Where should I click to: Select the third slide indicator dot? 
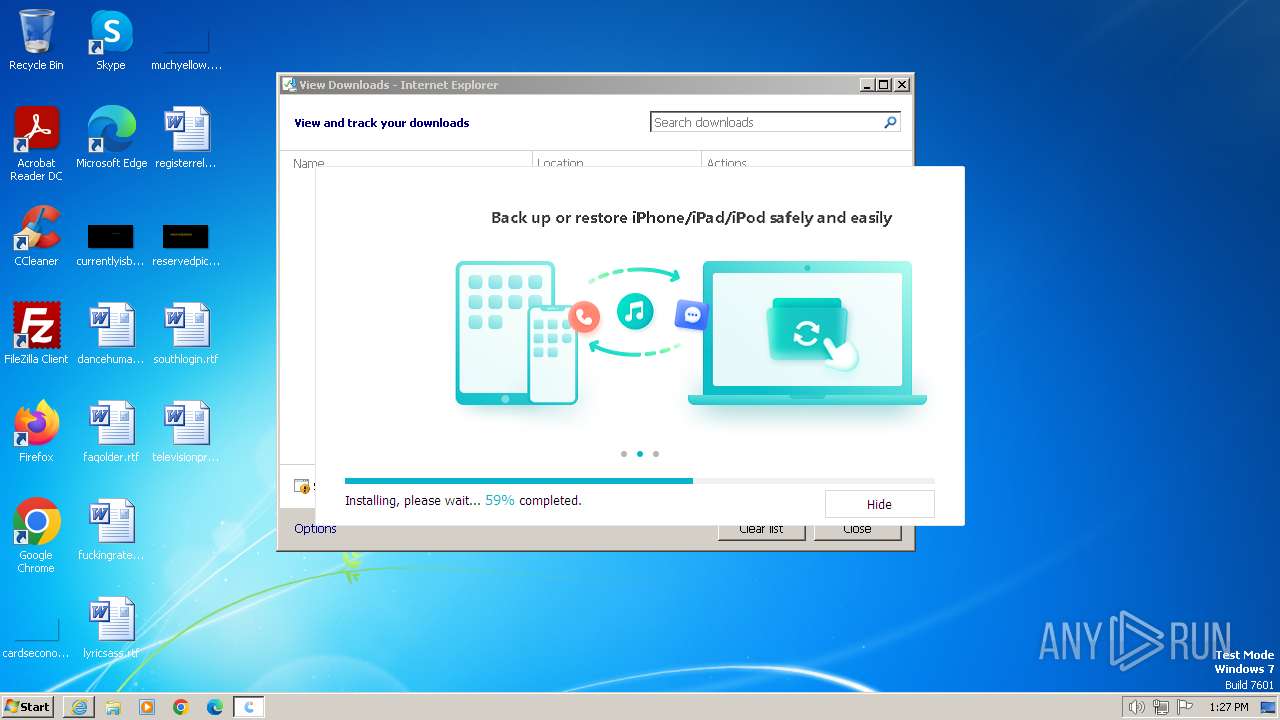[656, 454]
